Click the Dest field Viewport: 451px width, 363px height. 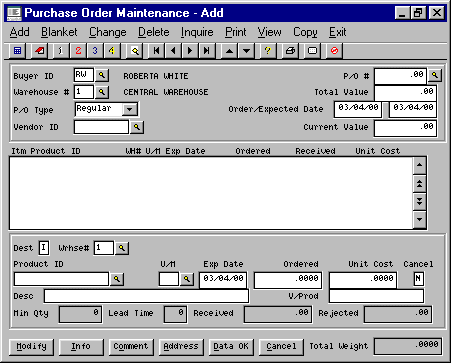coord(44,248)
